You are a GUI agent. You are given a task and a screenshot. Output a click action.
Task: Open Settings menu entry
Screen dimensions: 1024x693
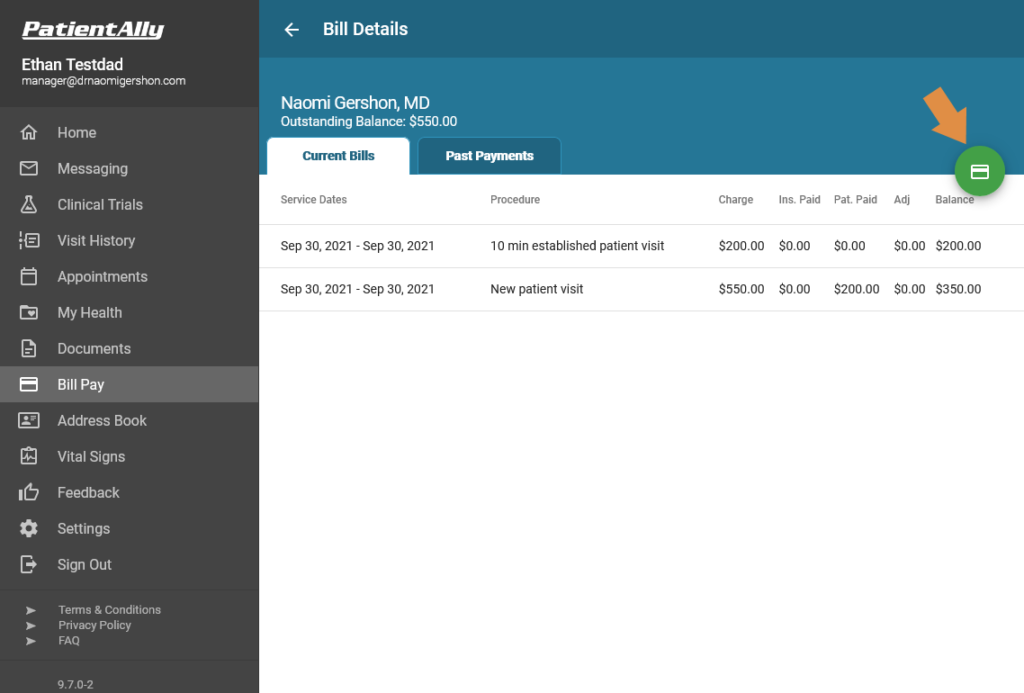coord(129,528)
